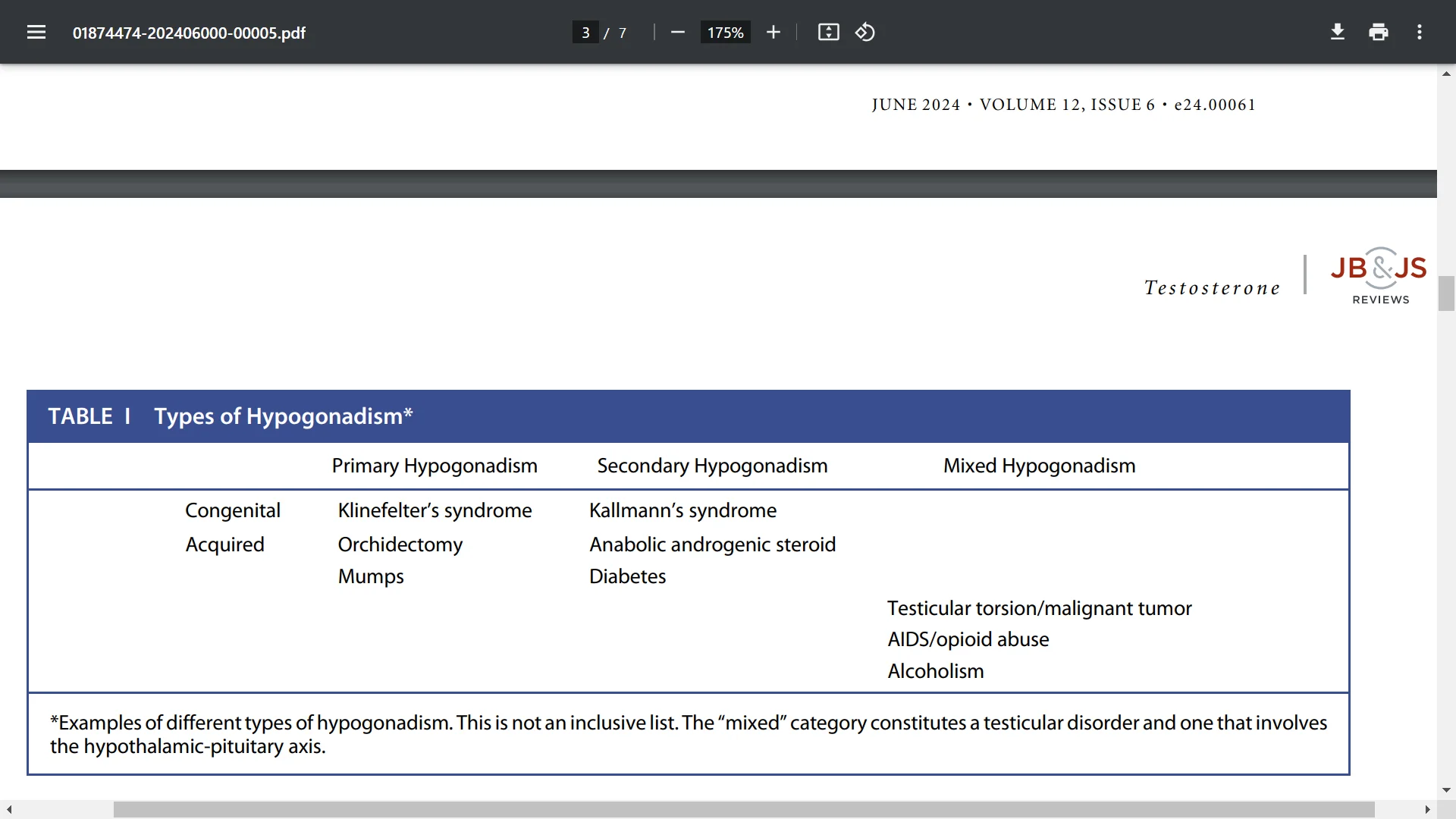1456x819 pixels.
Task: Click 'Testicular torsion/malignant tumor' text
Action: tap(1039, 608)
